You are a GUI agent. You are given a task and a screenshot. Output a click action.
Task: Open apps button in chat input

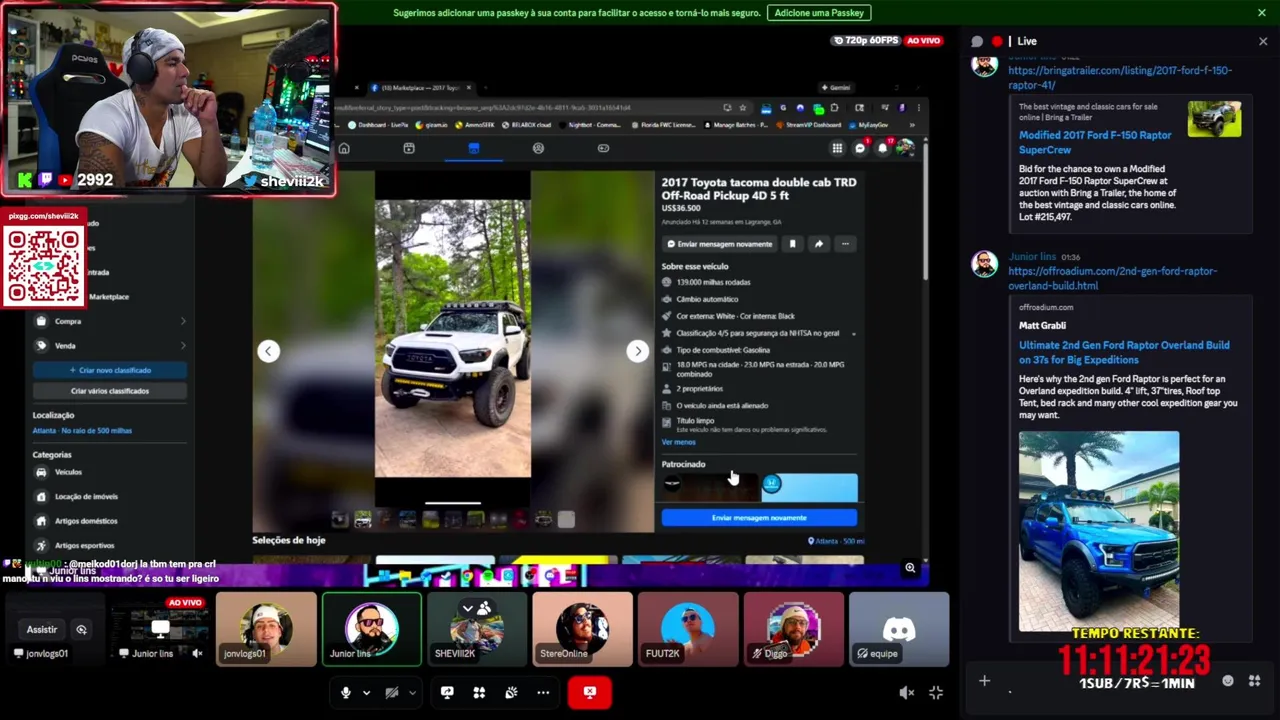[x=1254, y=681]
